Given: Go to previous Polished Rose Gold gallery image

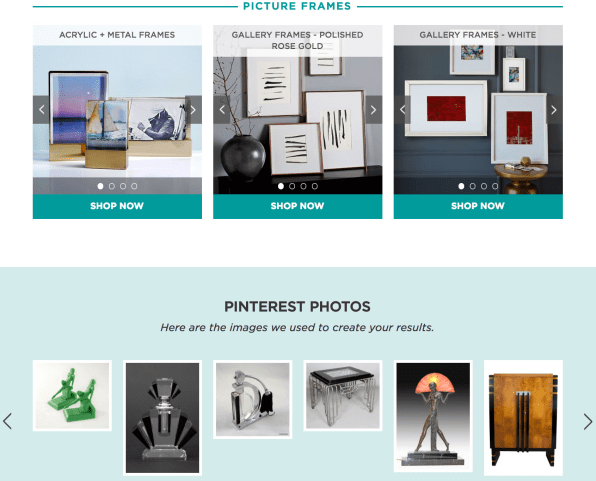Looking at the screenshot, I should 222,110.
